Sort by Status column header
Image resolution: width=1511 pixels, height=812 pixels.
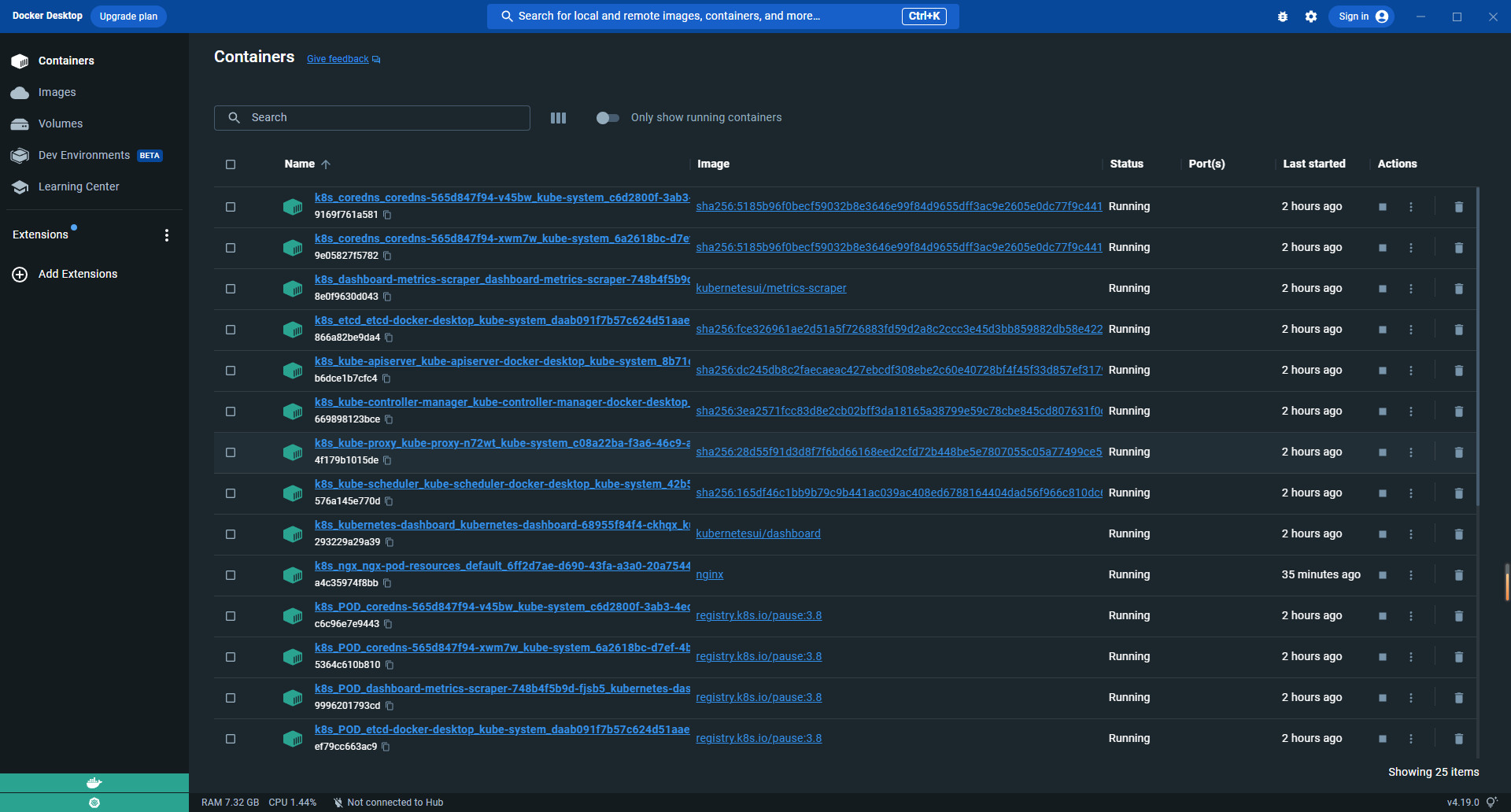pos(1126,164)
